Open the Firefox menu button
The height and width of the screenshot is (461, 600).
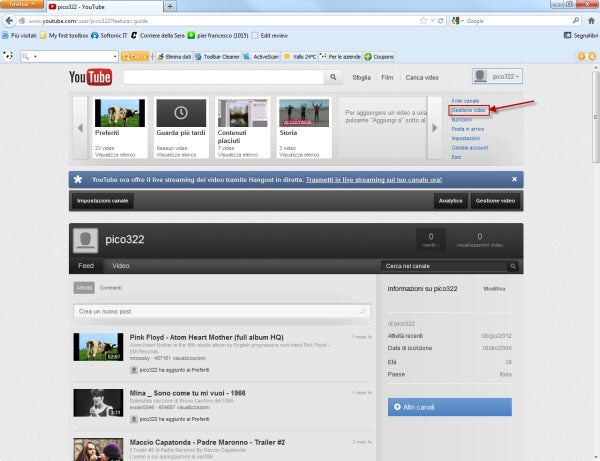pyautogui.click(x=22, y=4)
